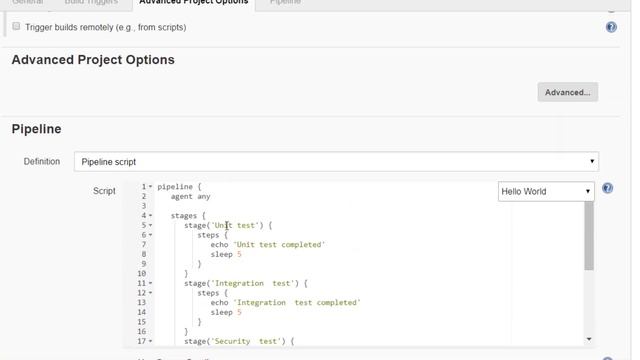Click the 'Unit test' stage name on line 5
This screenshot has width=640, height=360.
click(x=235, y=225)
